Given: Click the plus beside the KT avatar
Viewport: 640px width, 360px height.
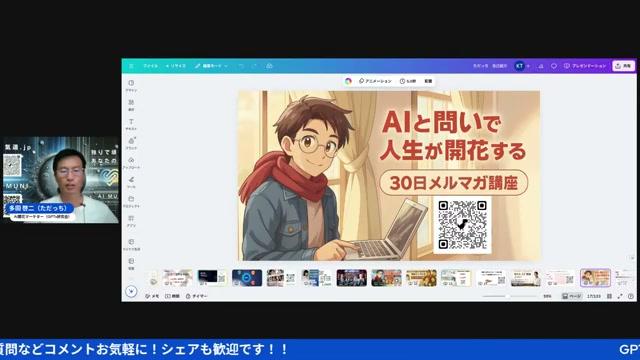Looking at the screenshot, I should coord(528,66).
